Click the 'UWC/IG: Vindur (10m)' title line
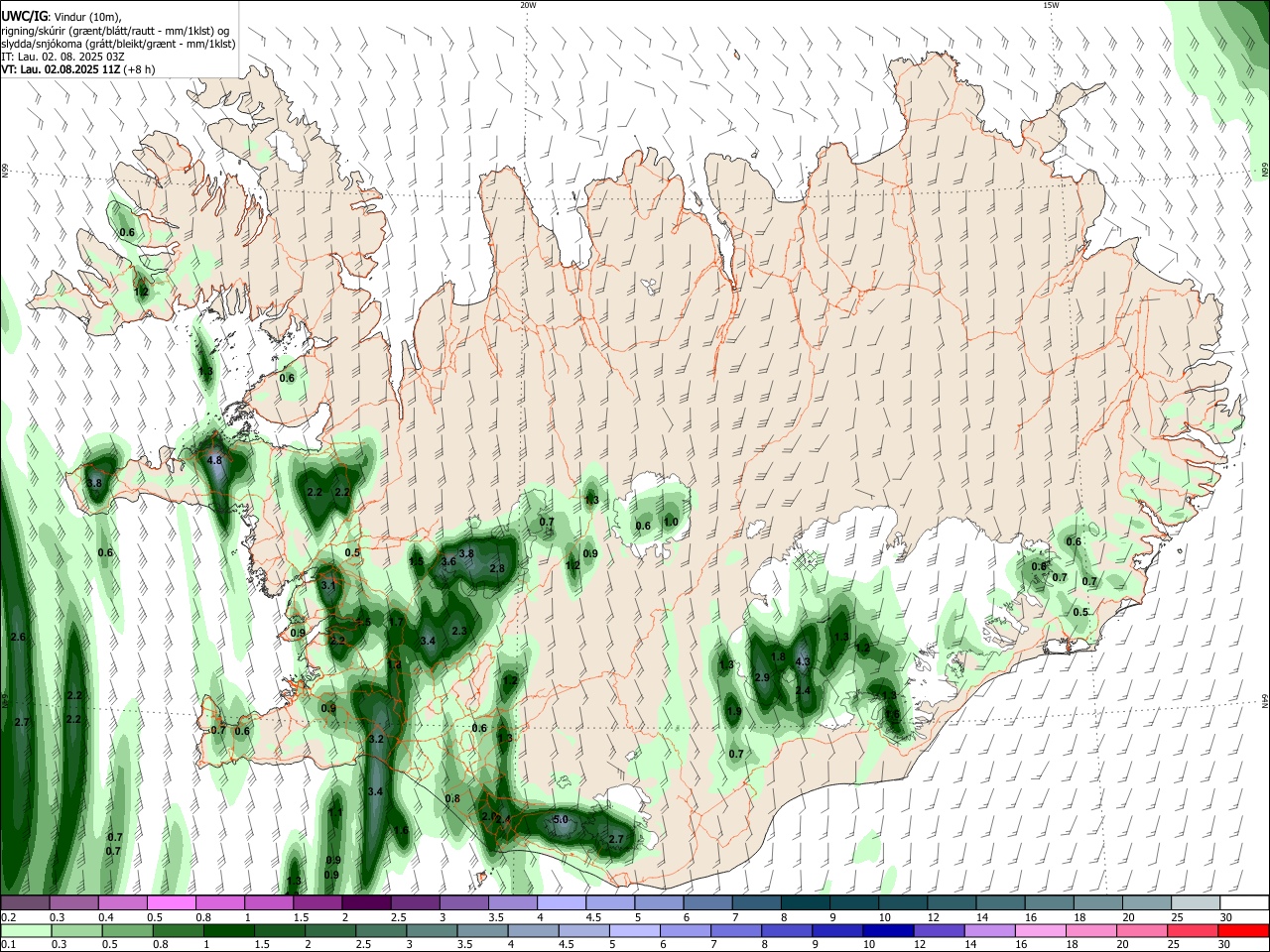Screen dimensions: 1270x952 [62, 16]
